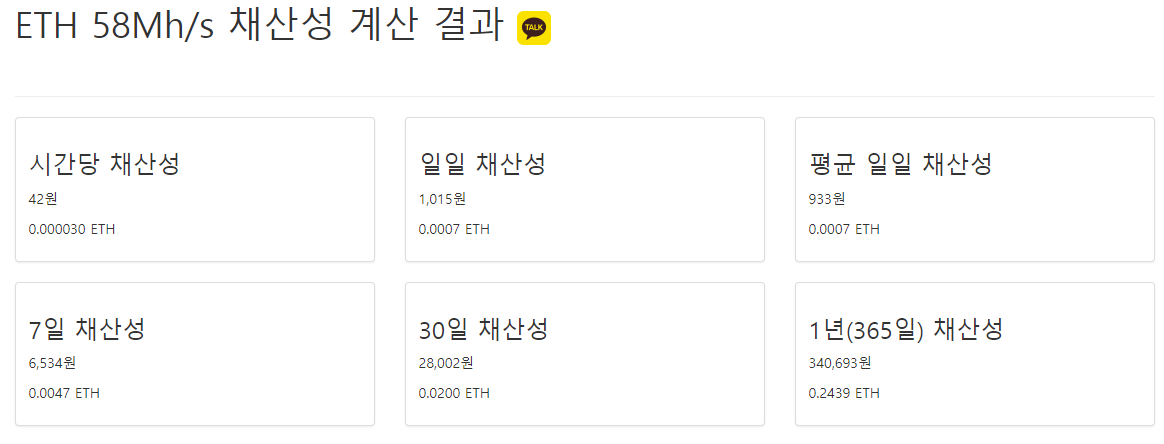Click the 340,693원 yearly profit value
1164x444 pixels.
tap(840, 362)
